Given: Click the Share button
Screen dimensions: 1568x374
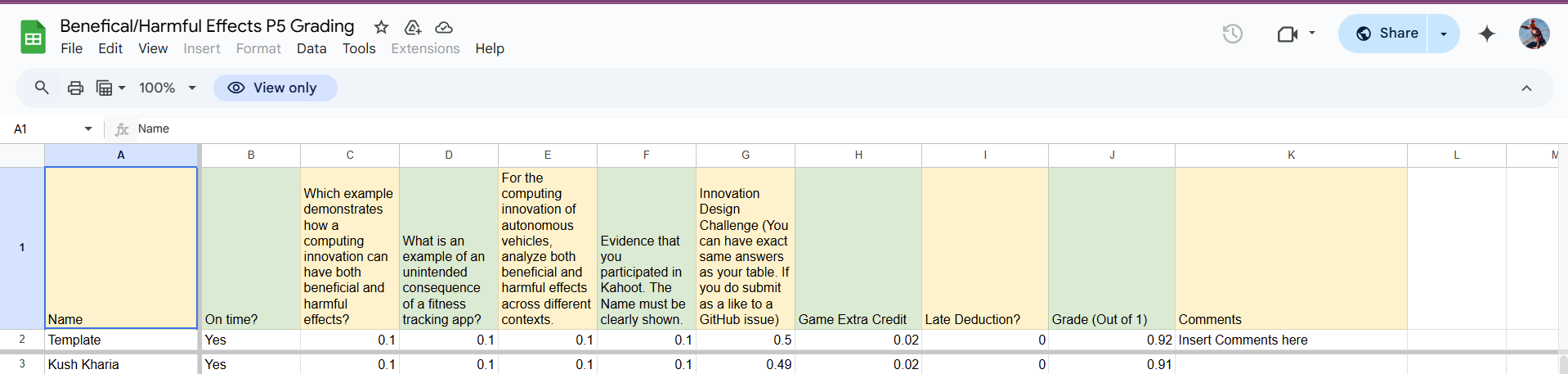Looking at the screenshot, I should click(1383, 34).
